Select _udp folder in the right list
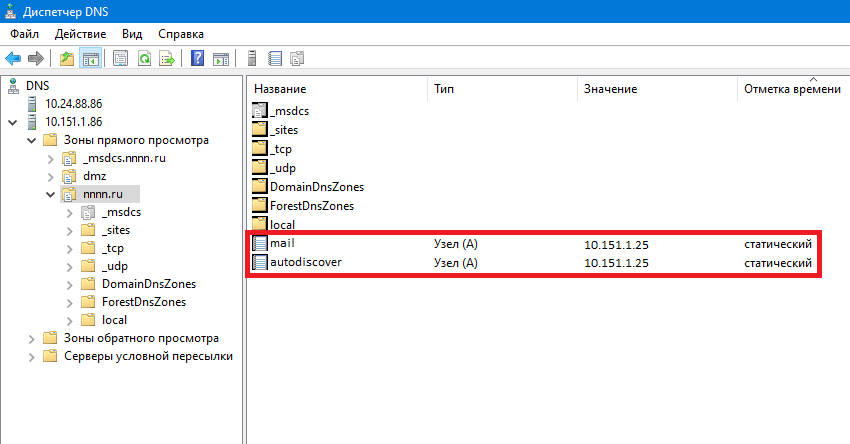The width and height of the screenshot is (850, 444). (283, 168)
